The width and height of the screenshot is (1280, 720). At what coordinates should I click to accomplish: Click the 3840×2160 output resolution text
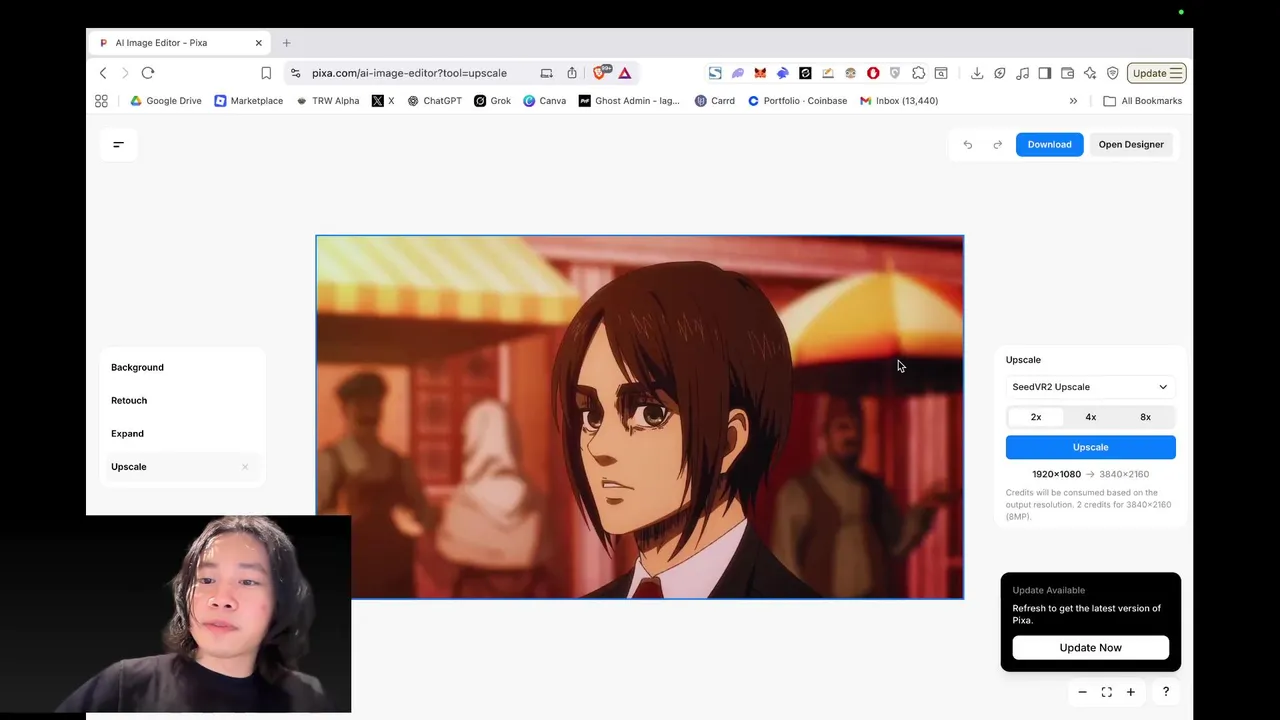pos(1124,474)
